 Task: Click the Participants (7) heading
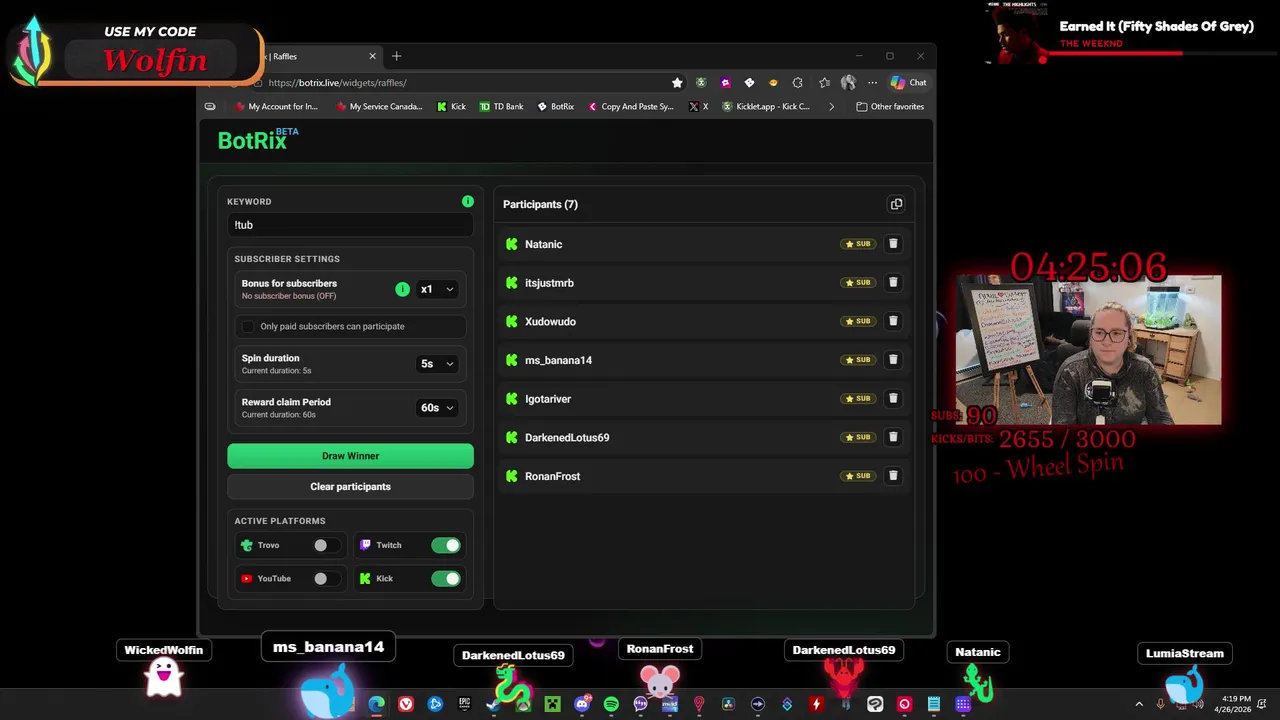point(540,204)
